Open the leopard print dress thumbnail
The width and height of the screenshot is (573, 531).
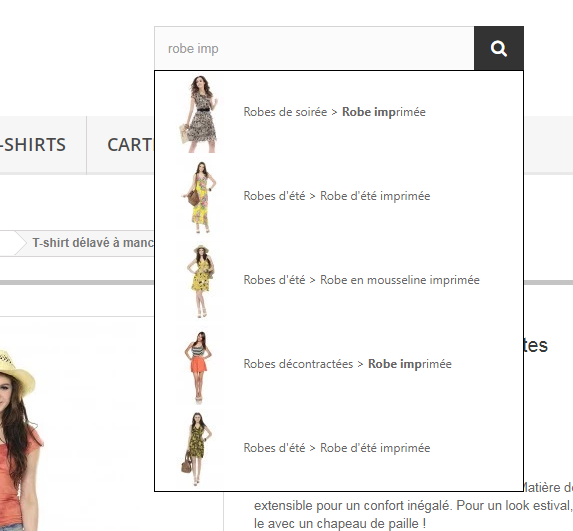tap(199, 114)
